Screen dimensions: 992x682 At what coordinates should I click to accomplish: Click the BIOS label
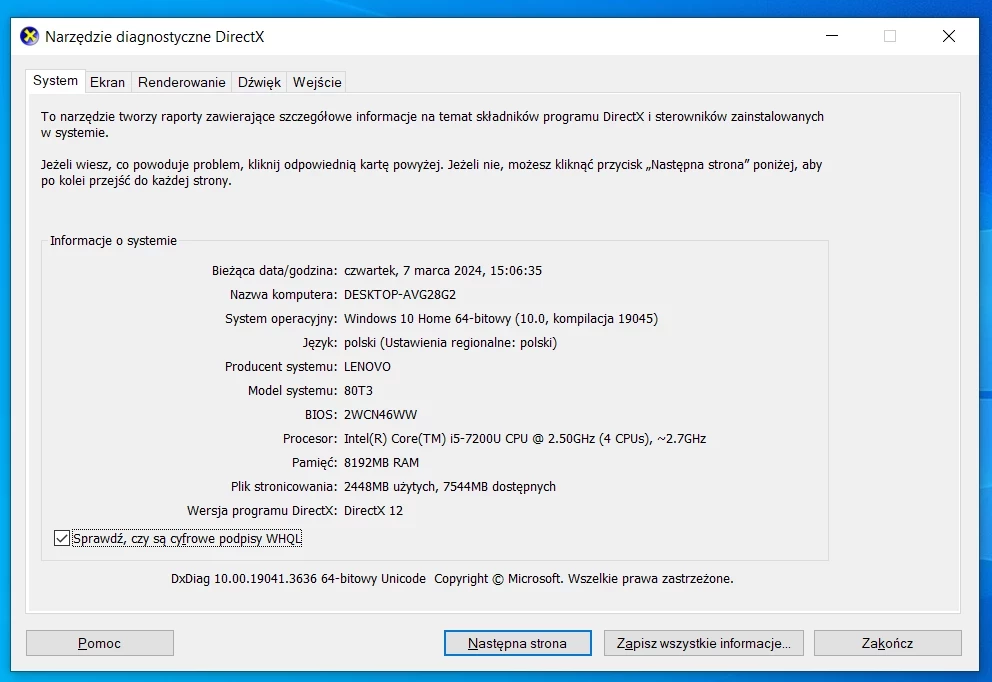point(321,415)
